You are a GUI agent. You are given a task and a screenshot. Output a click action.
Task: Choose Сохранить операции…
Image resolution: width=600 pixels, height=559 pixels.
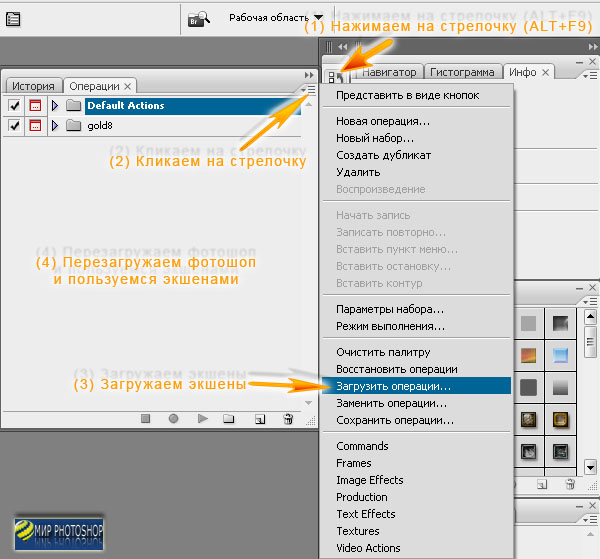click(416, 420)
